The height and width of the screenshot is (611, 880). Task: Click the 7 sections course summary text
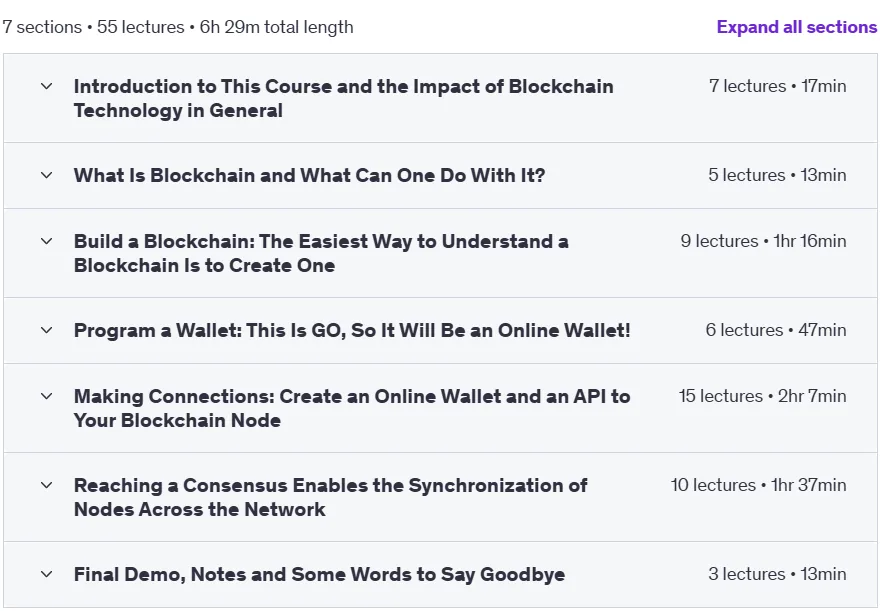[178, 27]
